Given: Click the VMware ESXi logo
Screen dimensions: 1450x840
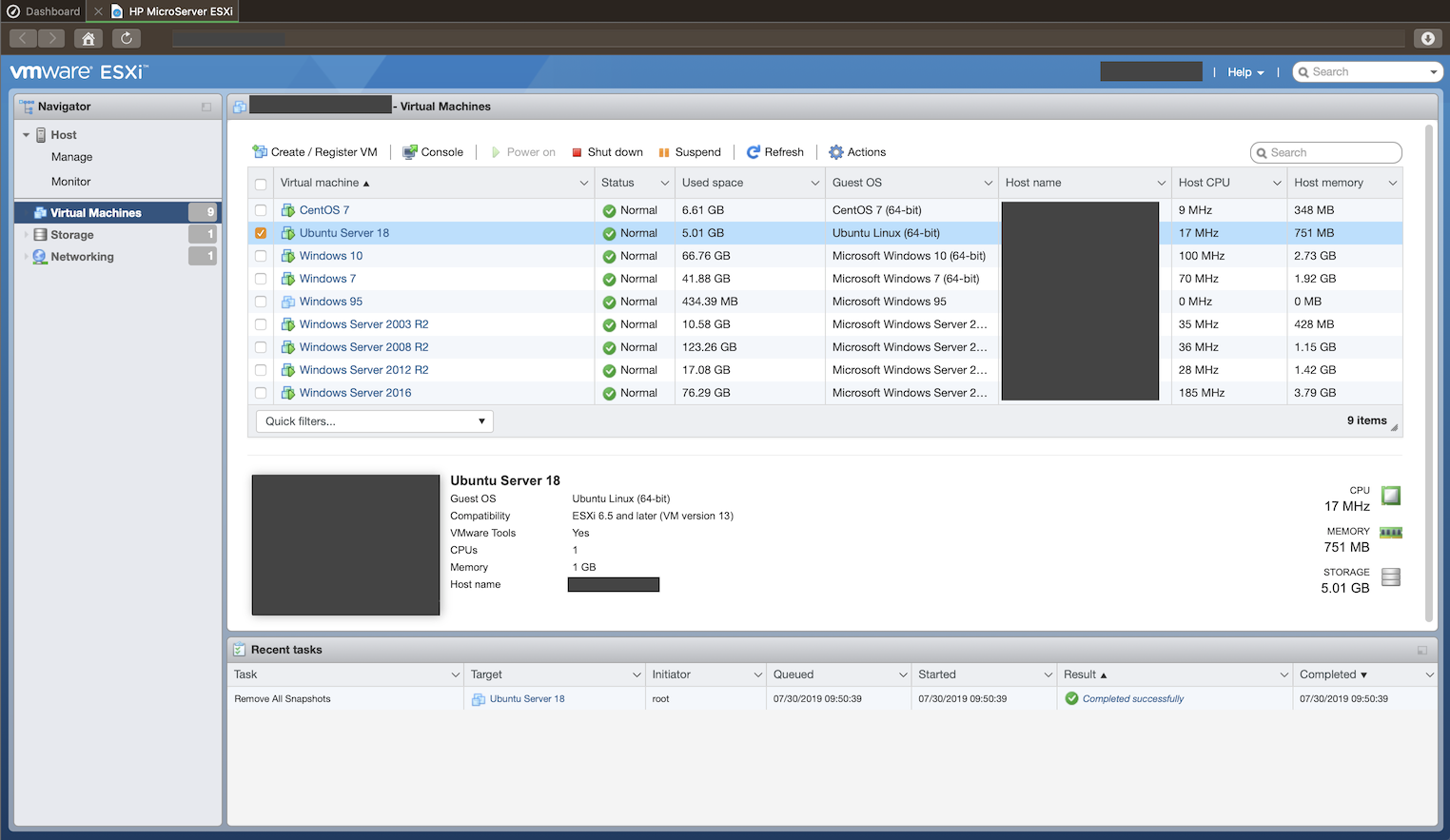Looking at the screenshot, I should tap(79, 72).
